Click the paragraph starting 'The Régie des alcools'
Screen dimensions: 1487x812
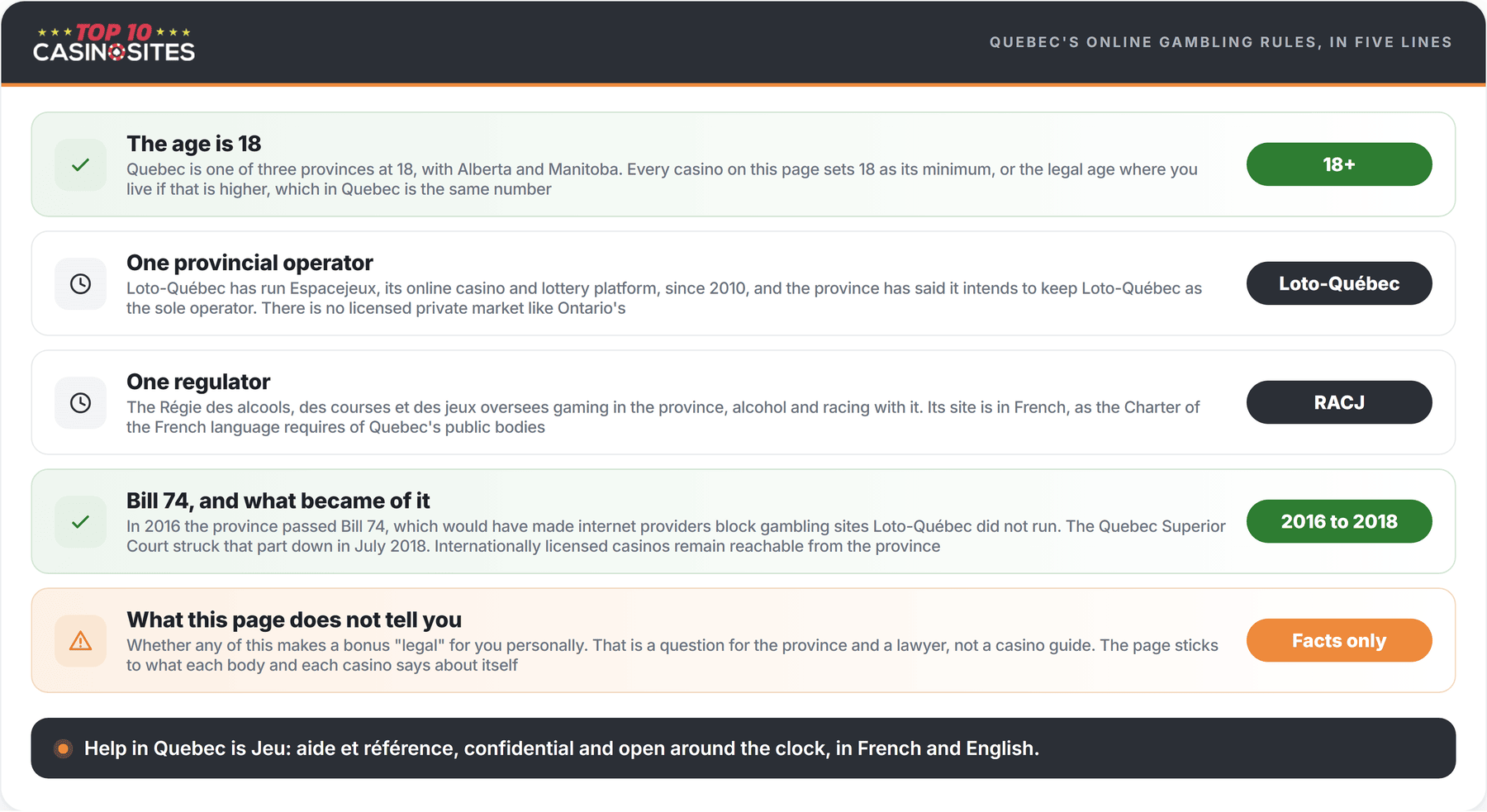pyautogui.click(x=663, y=417)
